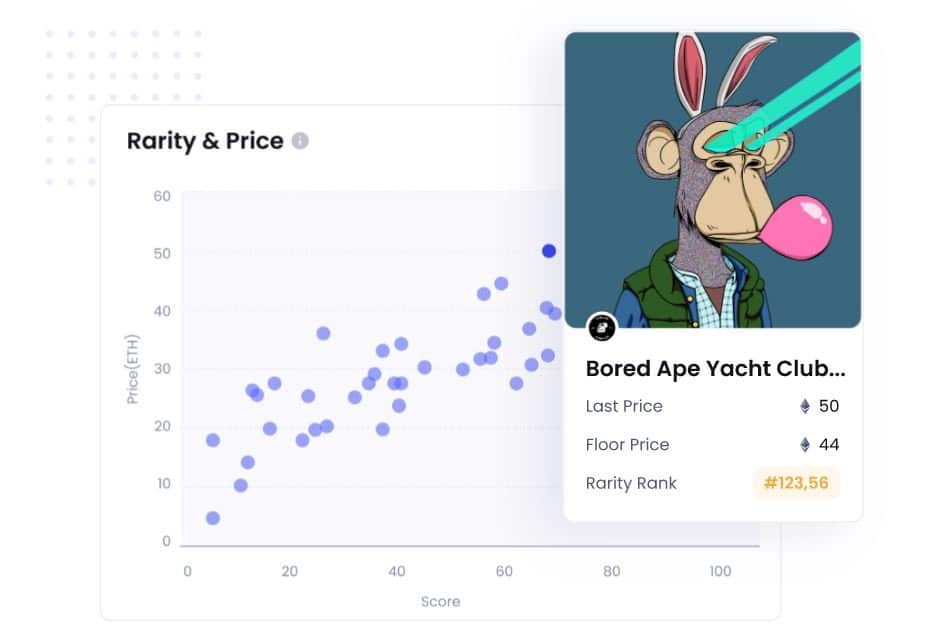Click the 60 tick on the Price axis
Image resolution: width=932 pixels, height=634 pixels.
(x=162, y=196)
